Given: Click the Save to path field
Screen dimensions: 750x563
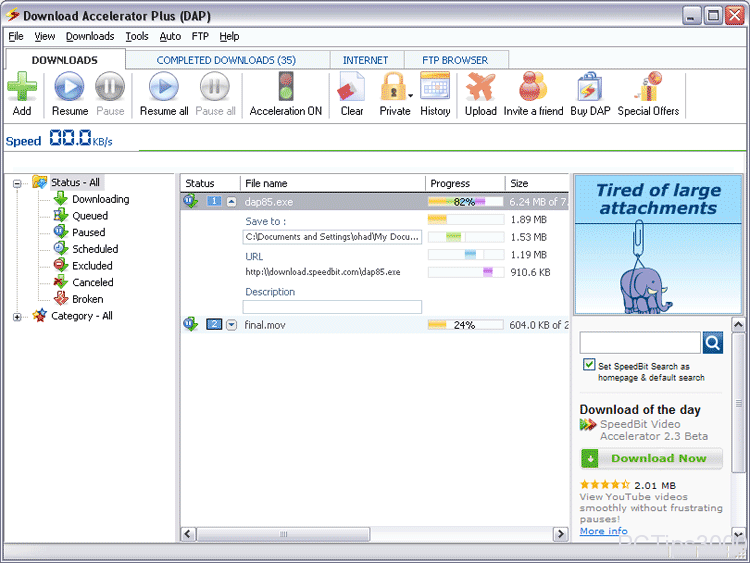Looking at the screenshot, I should click(x=332, y=237).
